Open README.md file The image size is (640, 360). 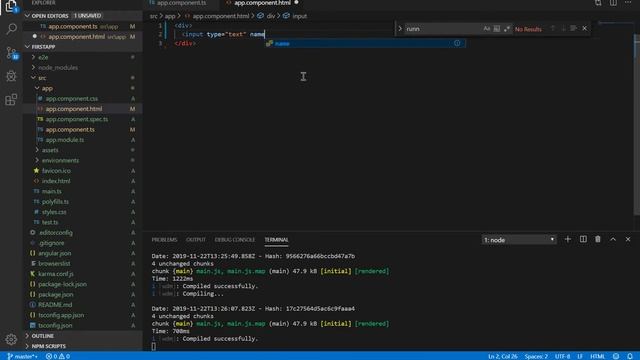click(55, 305)
